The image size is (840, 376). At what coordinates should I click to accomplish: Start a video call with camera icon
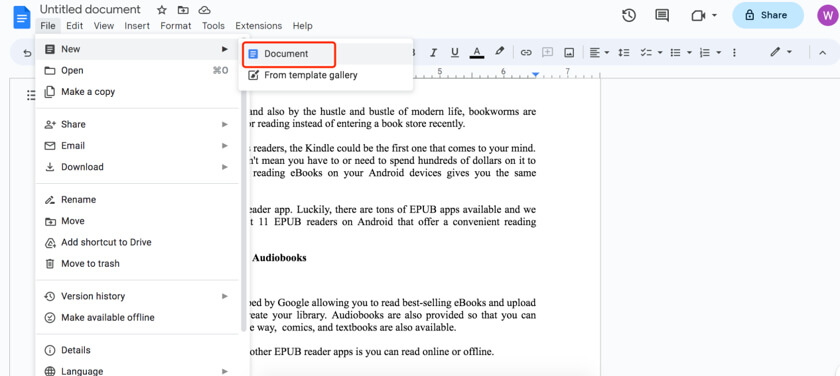pos(698,16)
